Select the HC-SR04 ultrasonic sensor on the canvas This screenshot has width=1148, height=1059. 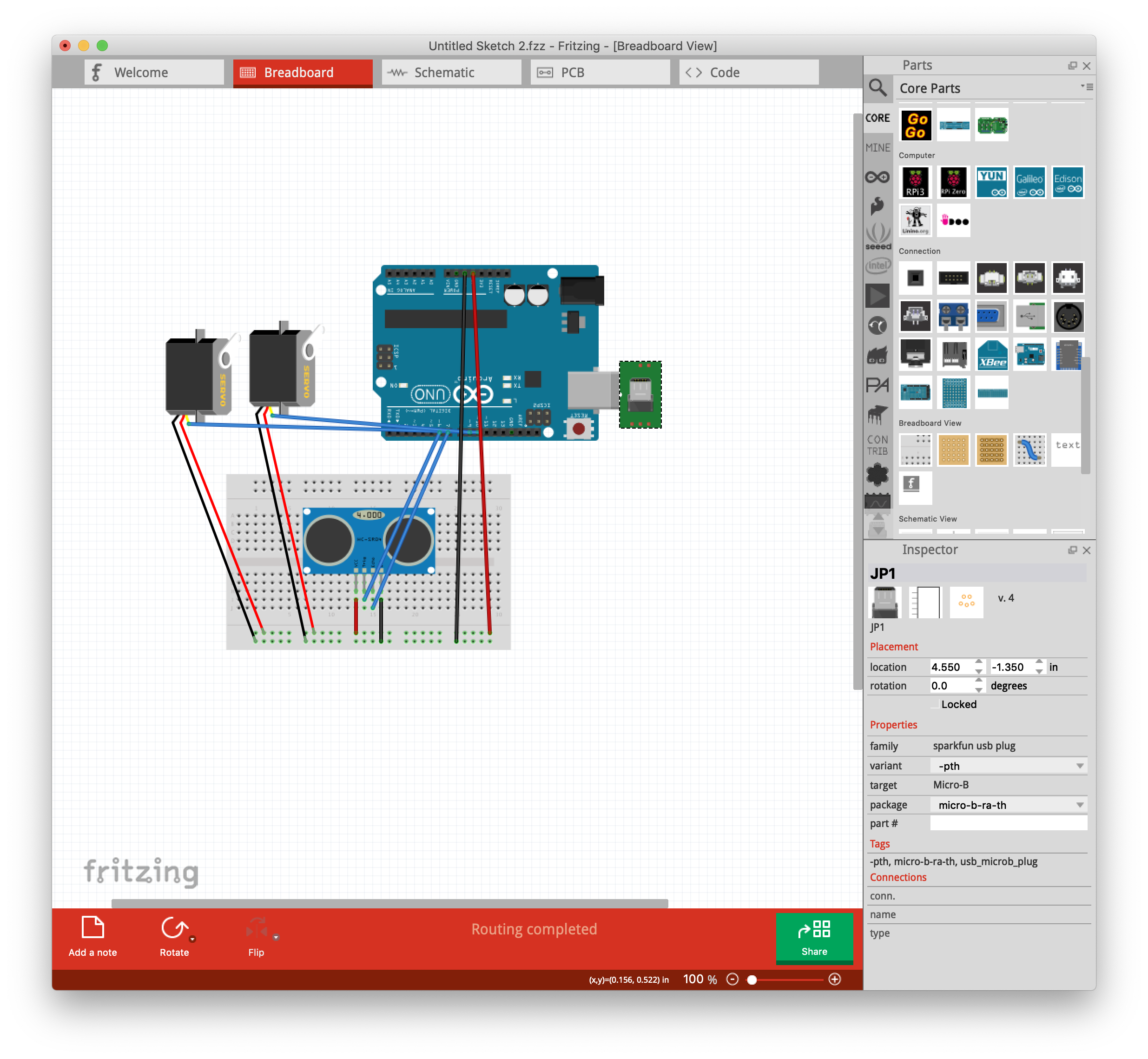point(369,541)
